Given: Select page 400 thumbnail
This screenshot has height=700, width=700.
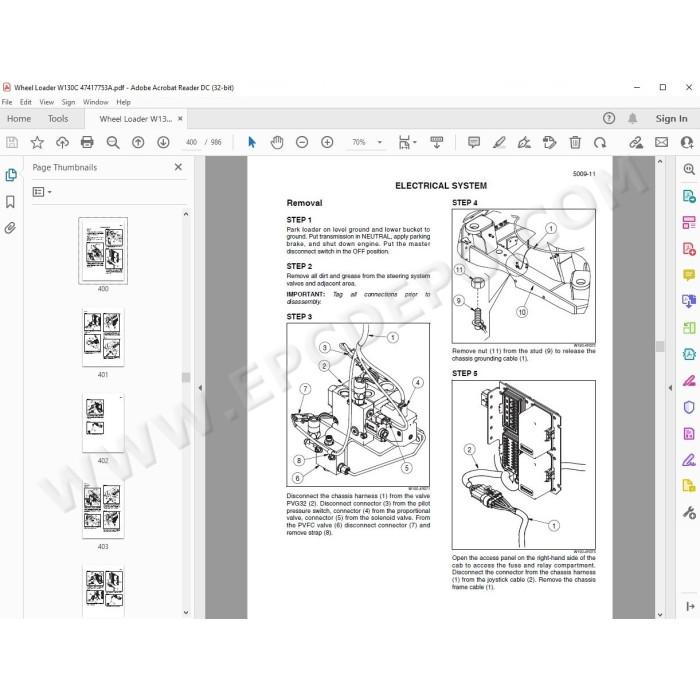Looking at the screenshot, I should point(103,251).
